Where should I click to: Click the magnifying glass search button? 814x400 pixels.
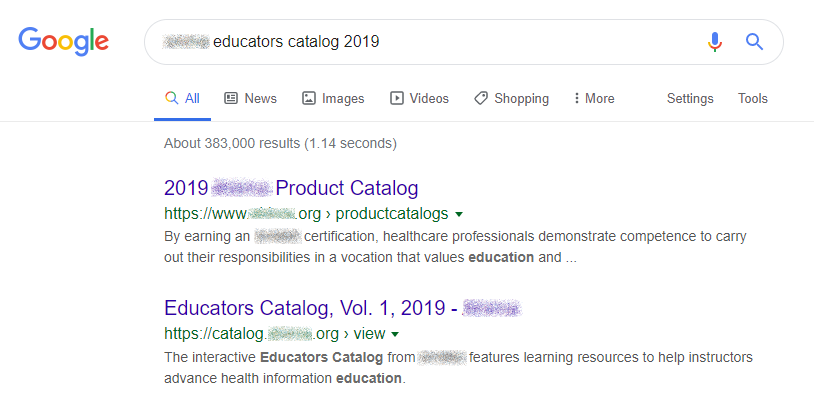point(755,42)
